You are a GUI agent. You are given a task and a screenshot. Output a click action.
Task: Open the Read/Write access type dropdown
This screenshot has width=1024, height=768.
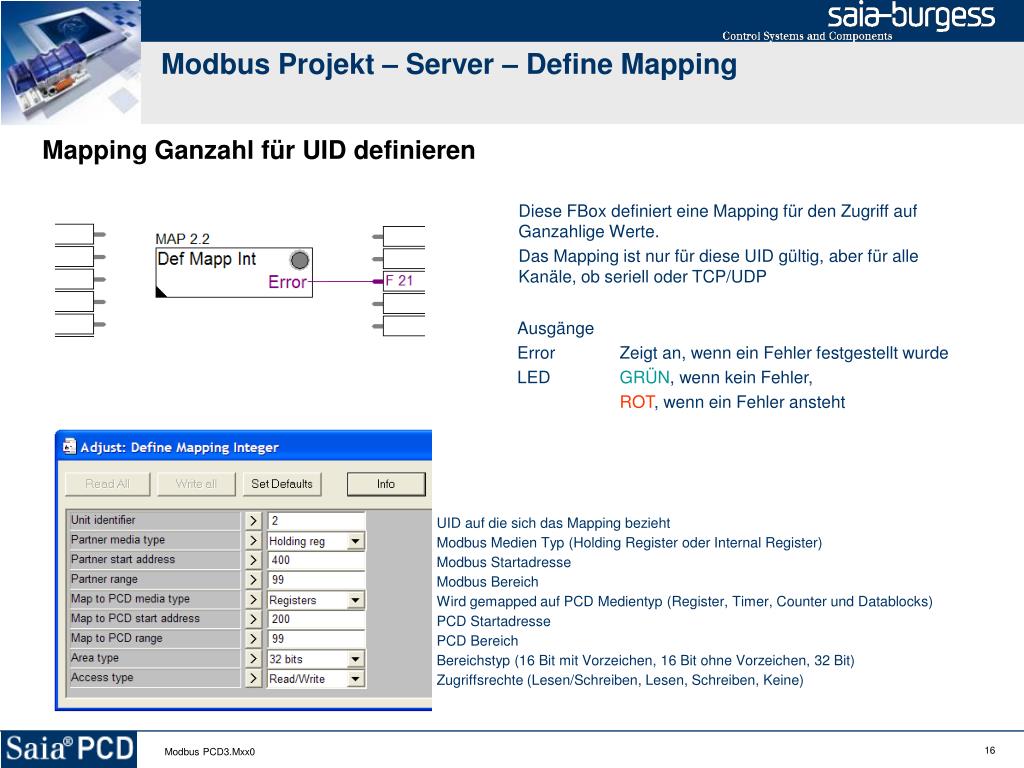click(355, 679)
